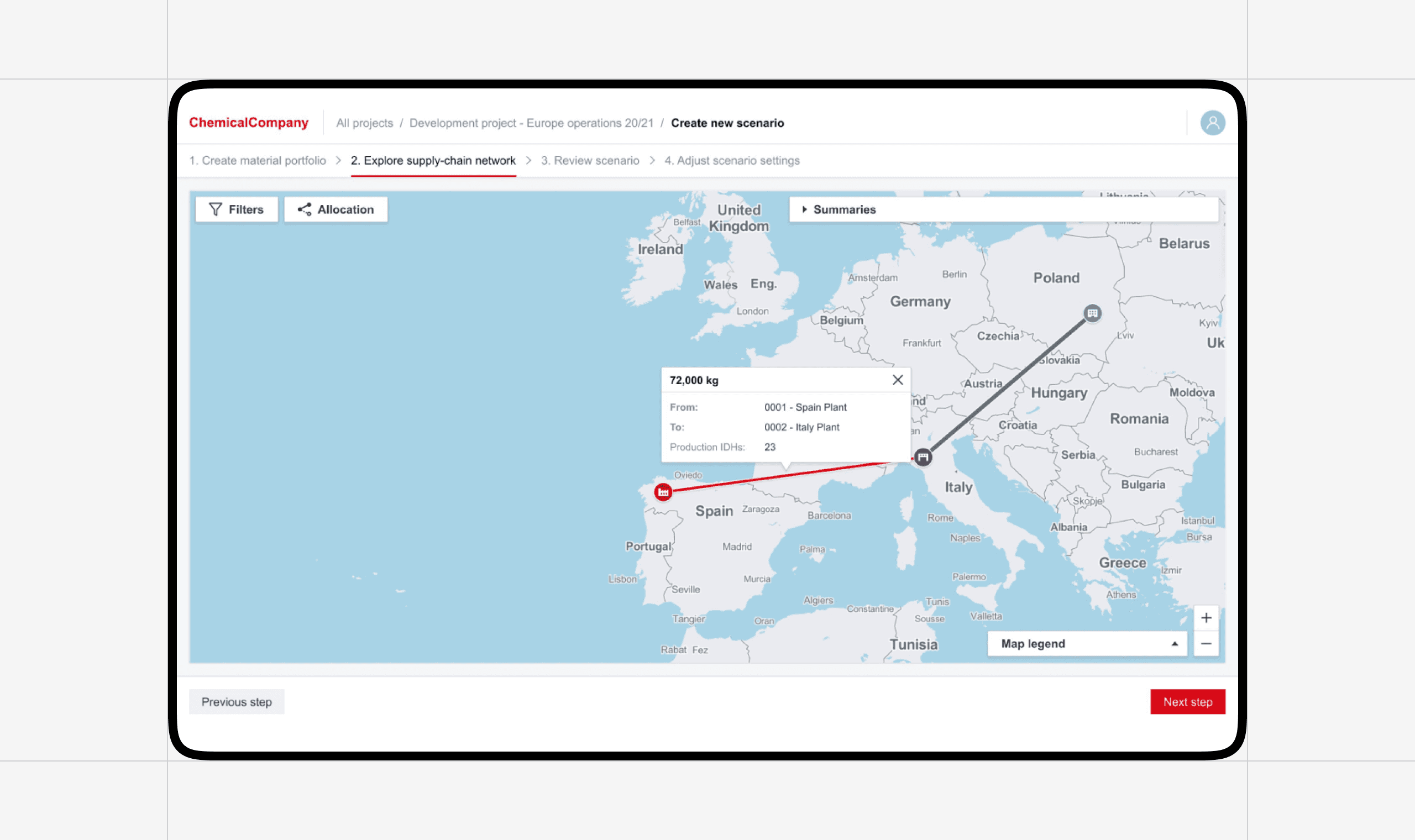Screen dimensions: 1415x840
Task: Click the red Spain Plant factory marker
Action: click(x=663, y=492)
